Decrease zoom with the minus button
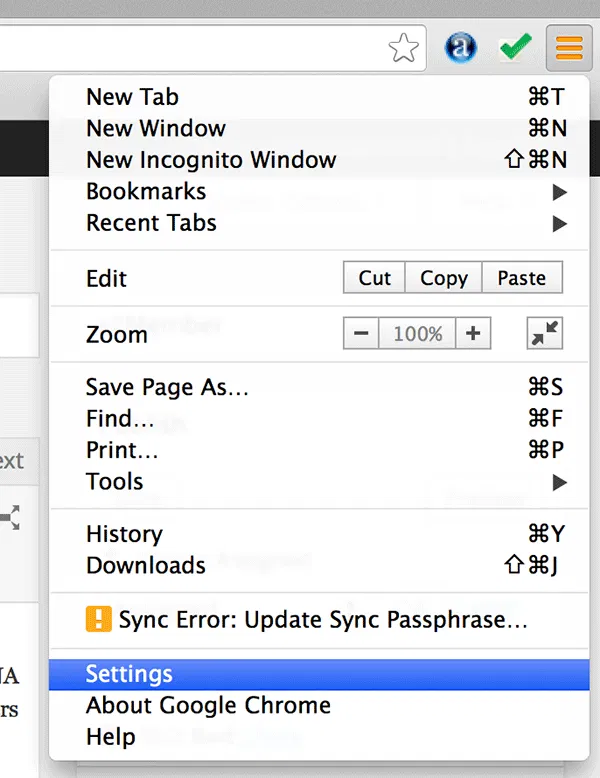 tap(361, 334)
